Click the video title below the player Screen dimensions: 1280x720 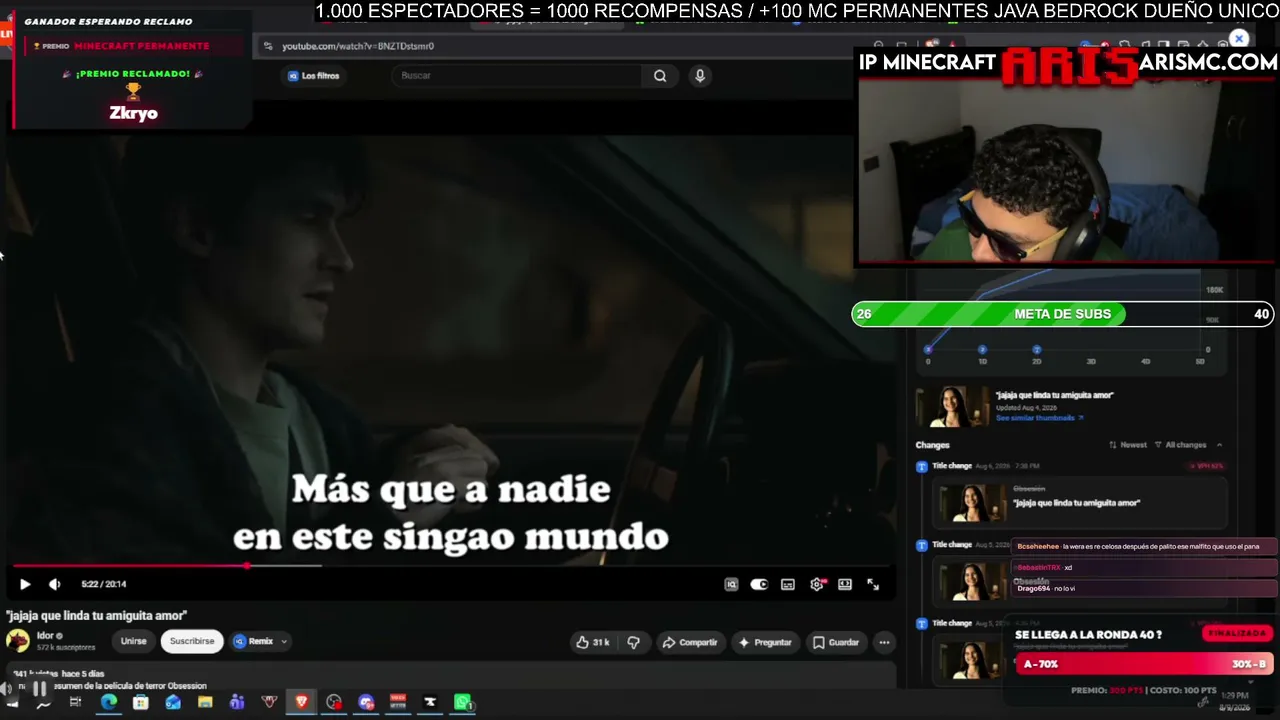click(x=96, y=616)
